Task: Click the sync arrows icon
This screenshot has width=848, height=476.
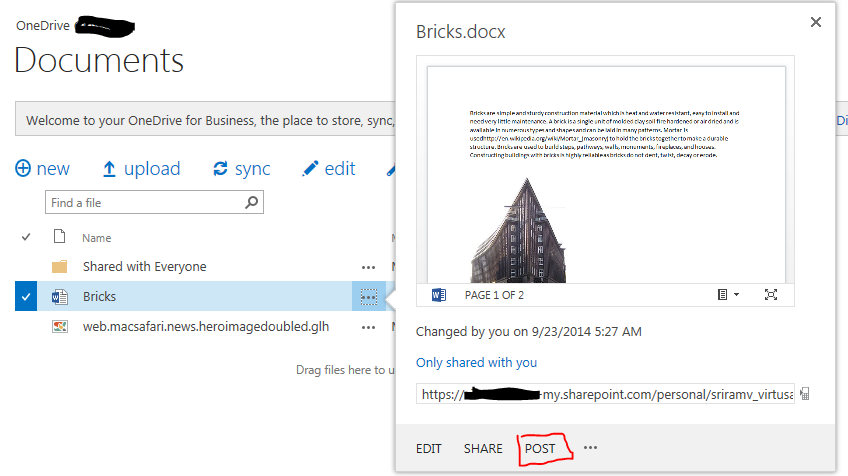Action: (220, 169)
